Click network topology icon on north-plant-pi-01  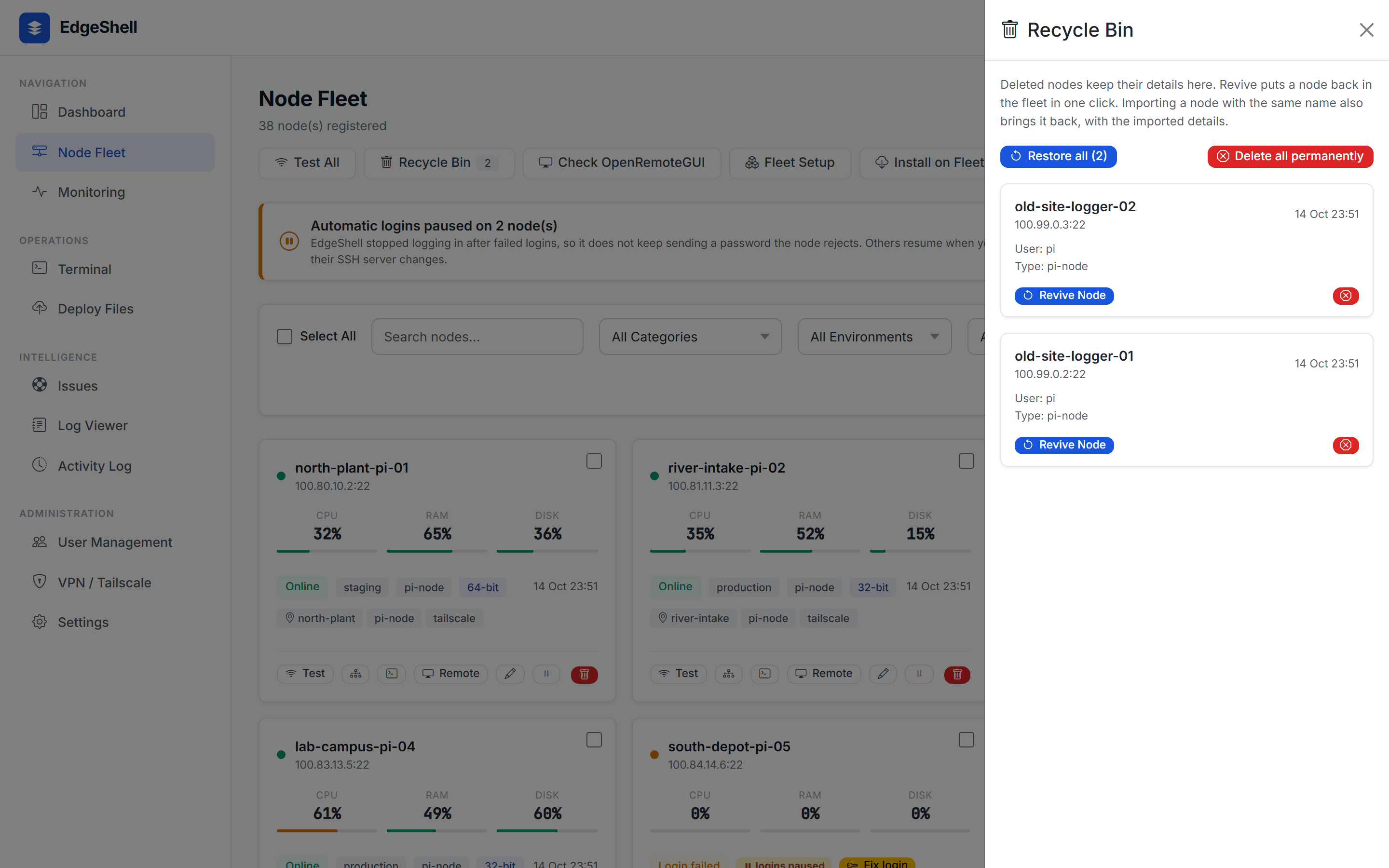(x=356, y=674)
